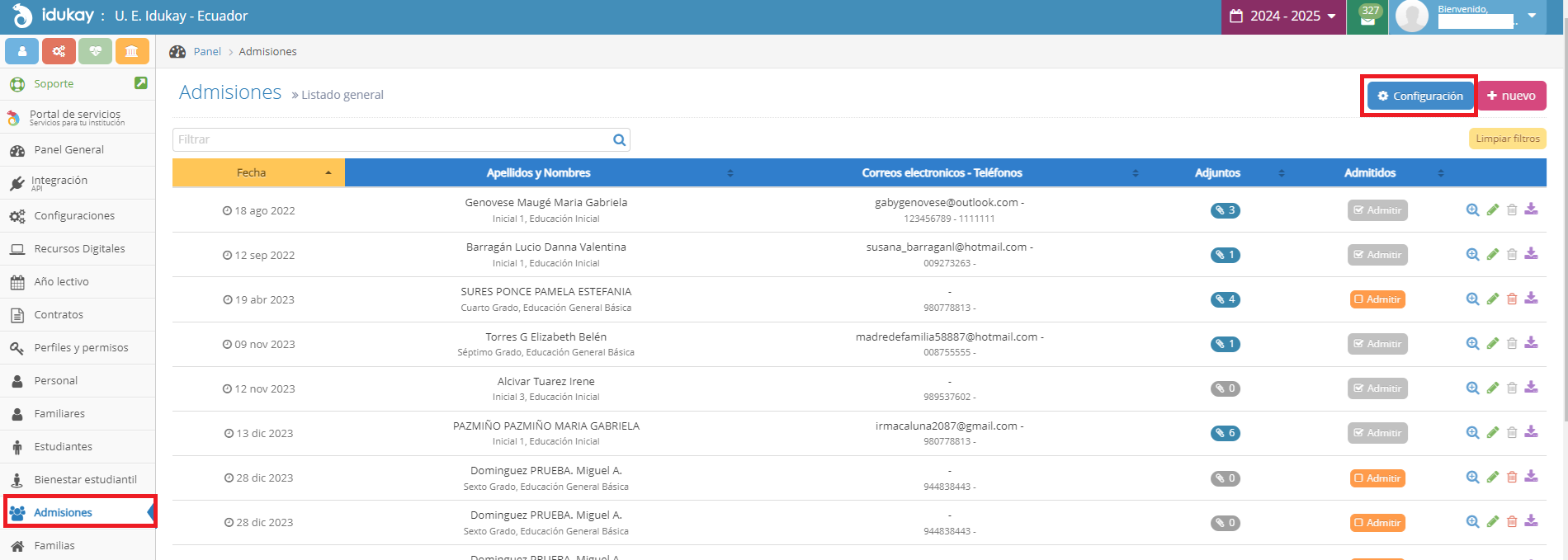The height and width of the screenshot is (560, 1568).
Task: Toggle Admitir for Alcivar Tuarez Irene
Action: pos(1377,388)
